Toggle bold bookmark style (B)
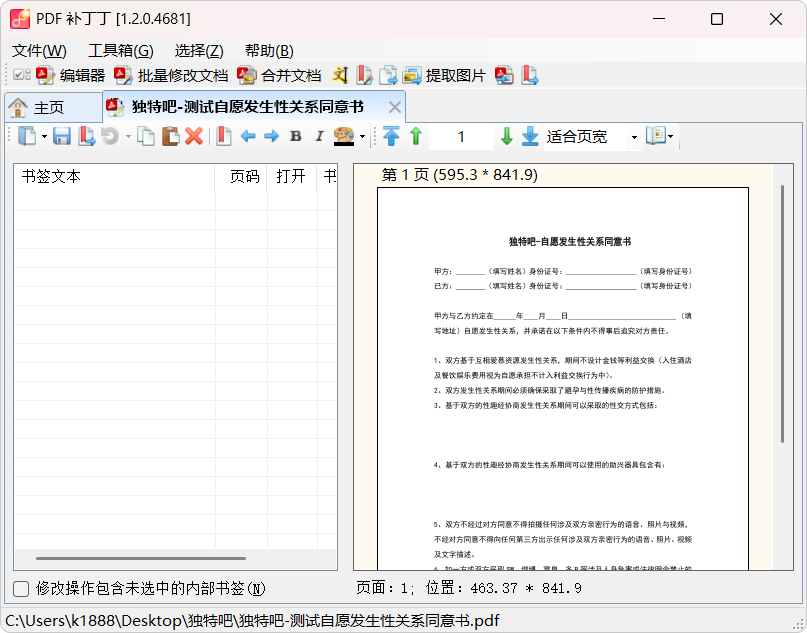807x633 pixels. tap(295, 136)
